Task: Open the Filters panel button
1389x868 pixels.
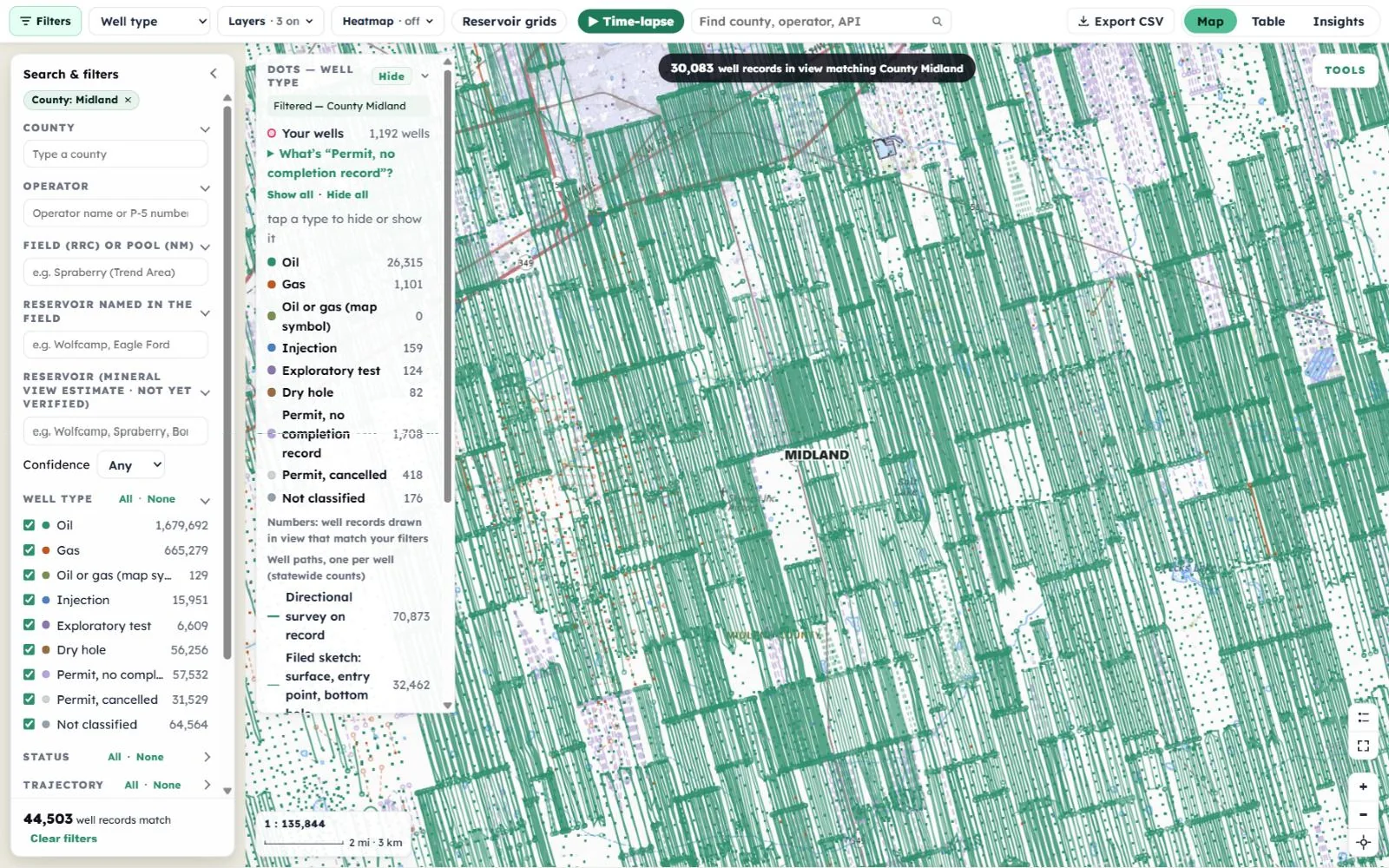Action: pyautogui.click(x=45, y=21)
